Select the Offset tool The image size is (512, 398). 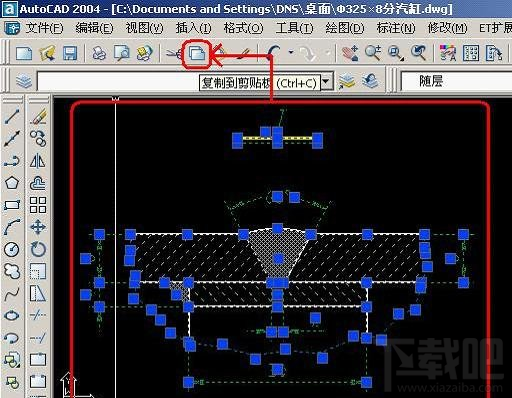pyautogui.click(x=38, y=183)
